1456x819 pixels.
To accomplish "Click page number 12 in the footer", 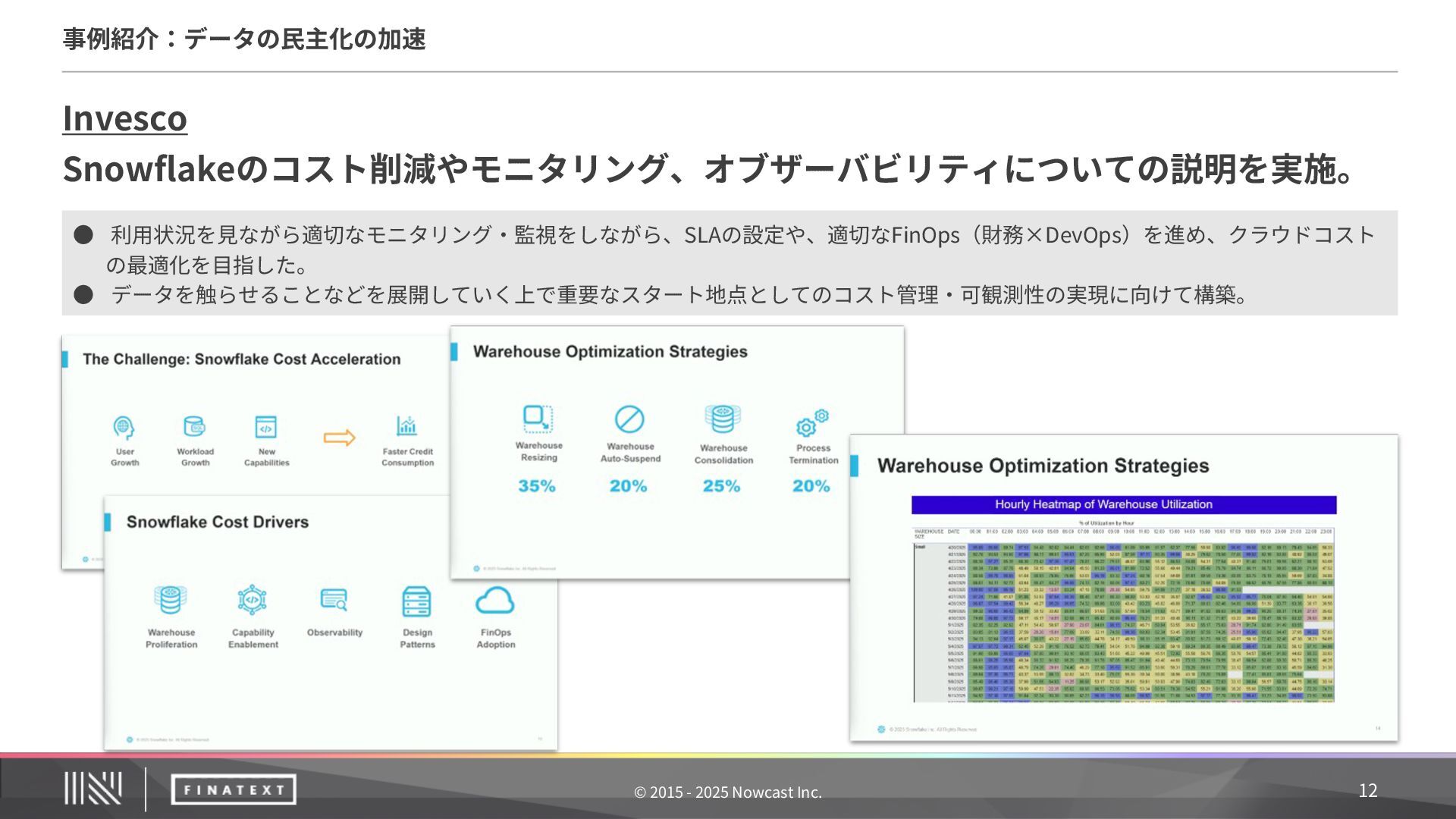I will coord(1367,790).
